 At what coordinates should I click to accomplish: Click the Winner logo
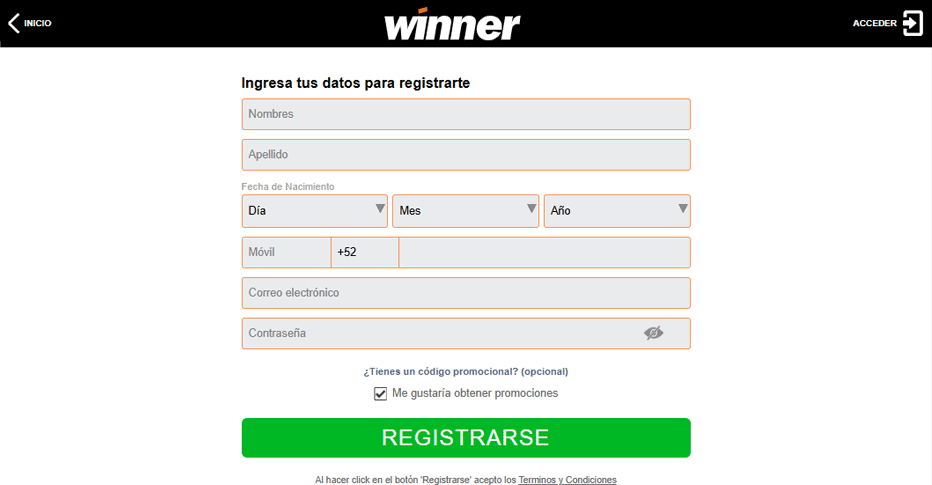pyautogui.click(x=453, y=24)
